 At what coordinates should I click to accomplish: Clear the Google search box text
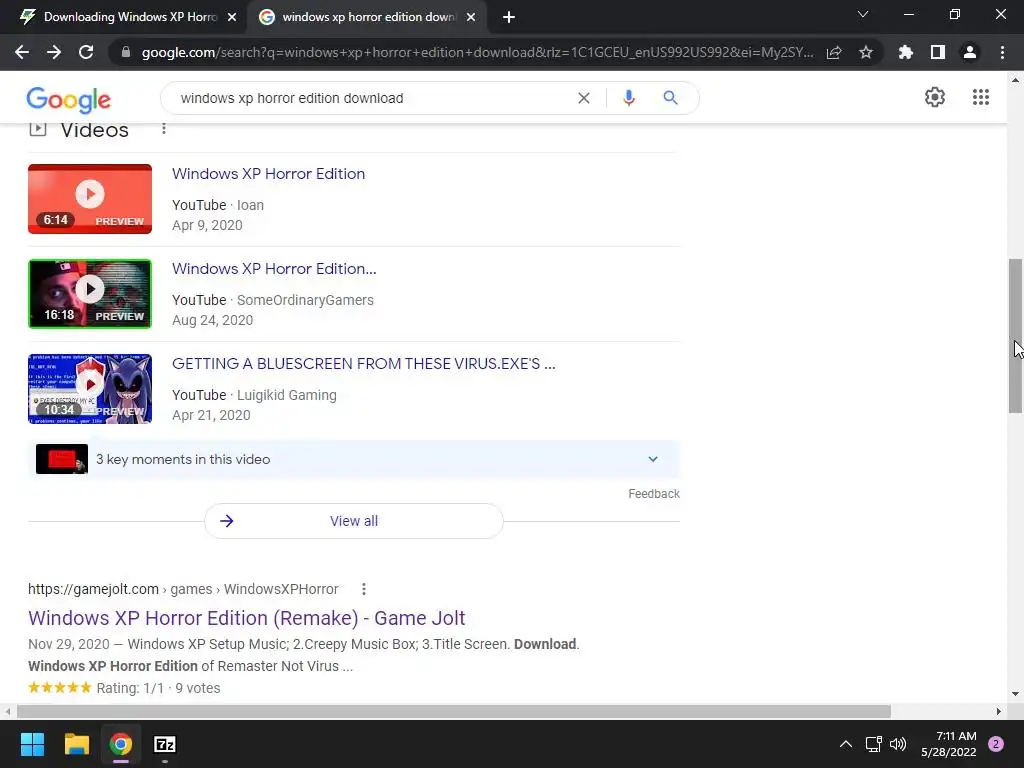pos(584,98)
